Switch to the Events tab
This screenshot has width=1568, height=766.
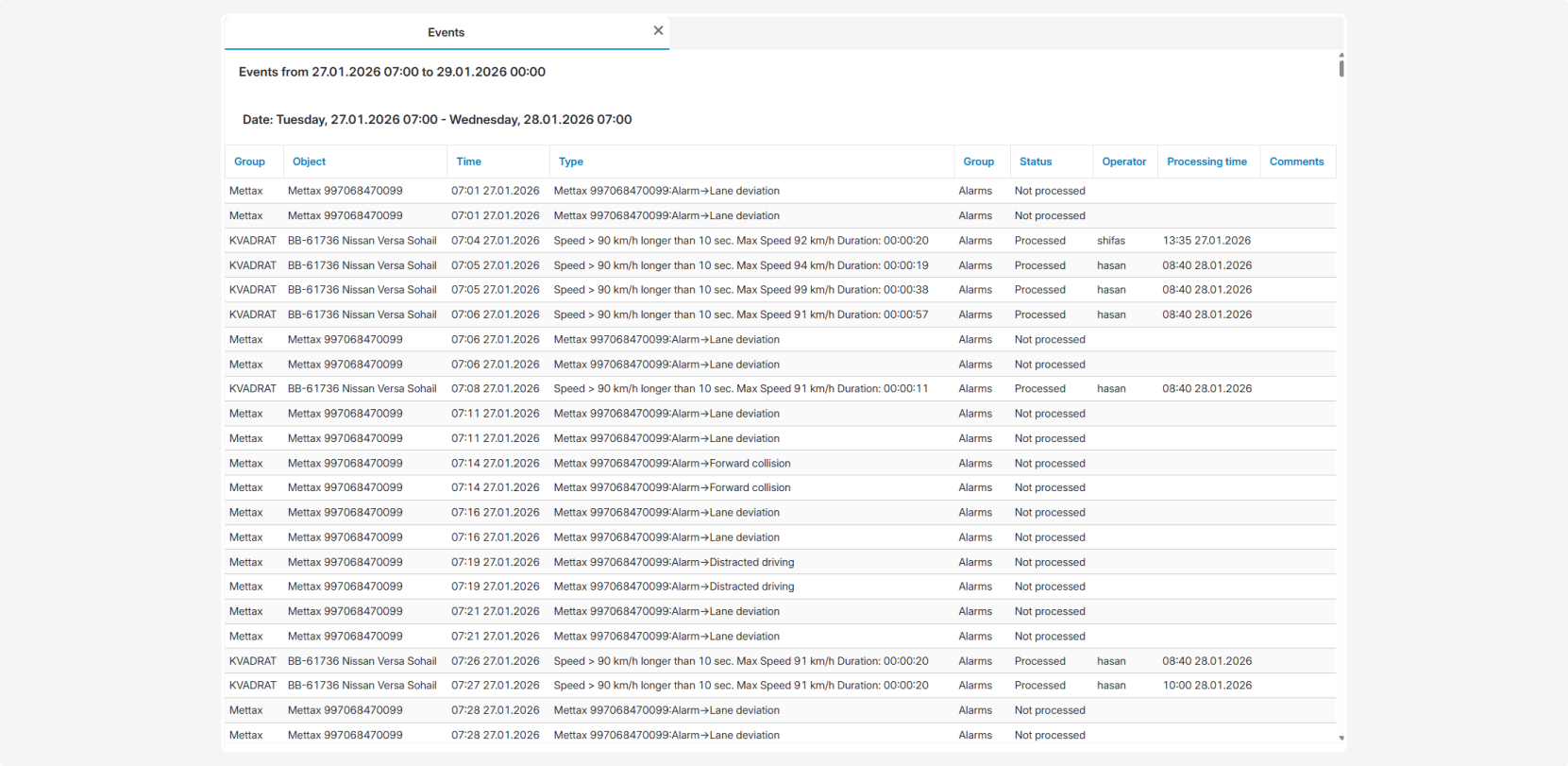coord(446,32)
